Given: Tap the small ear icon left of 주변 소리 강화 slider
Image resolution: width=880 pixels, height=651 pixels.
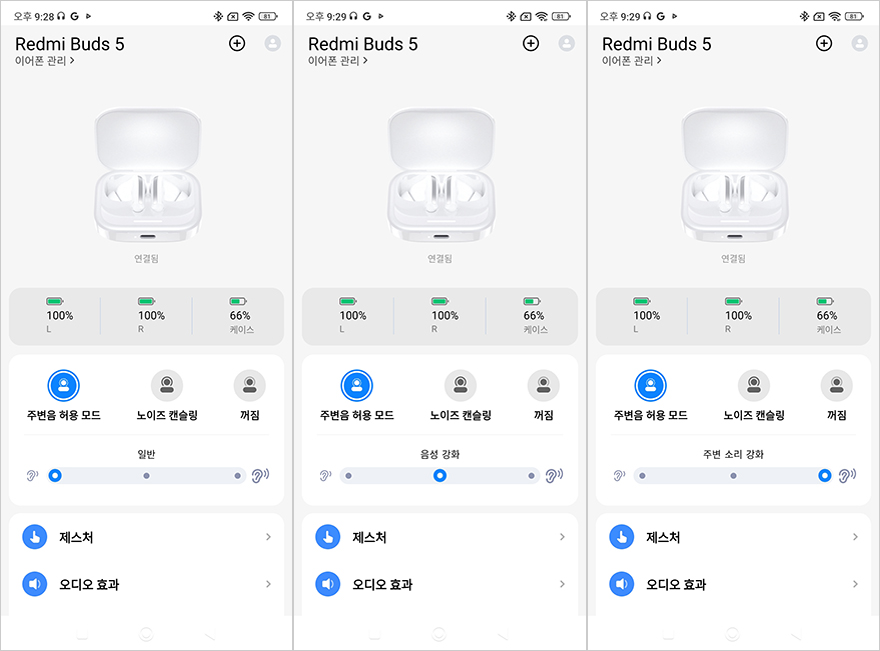Looking at the screenshot, I should coord(619,476).
